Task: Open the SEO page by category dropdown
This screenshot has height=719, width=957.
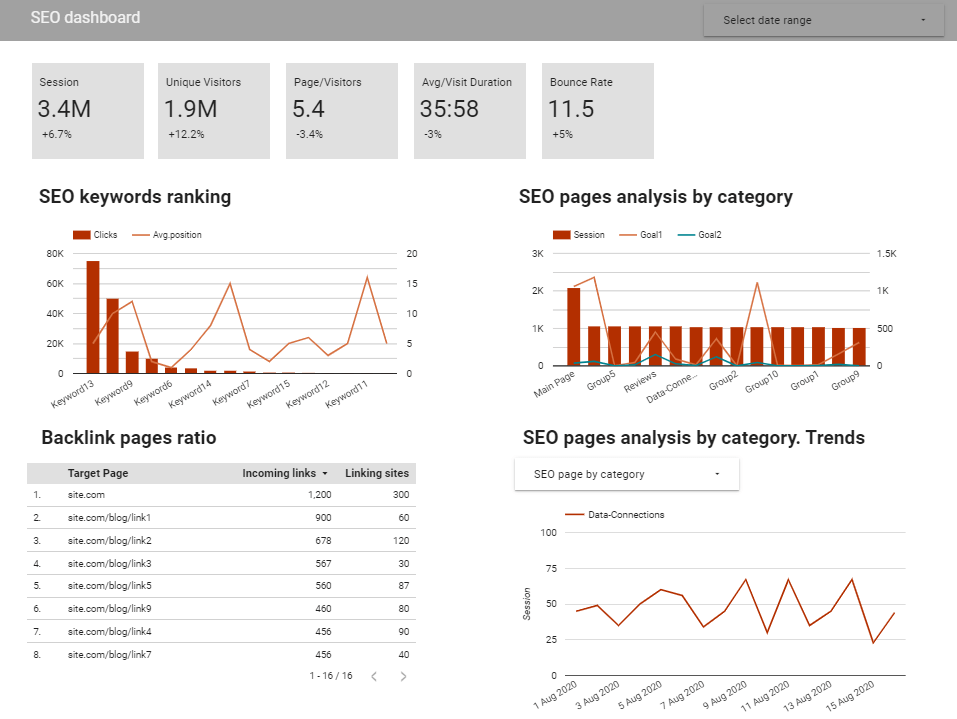Action: [627, 473]
